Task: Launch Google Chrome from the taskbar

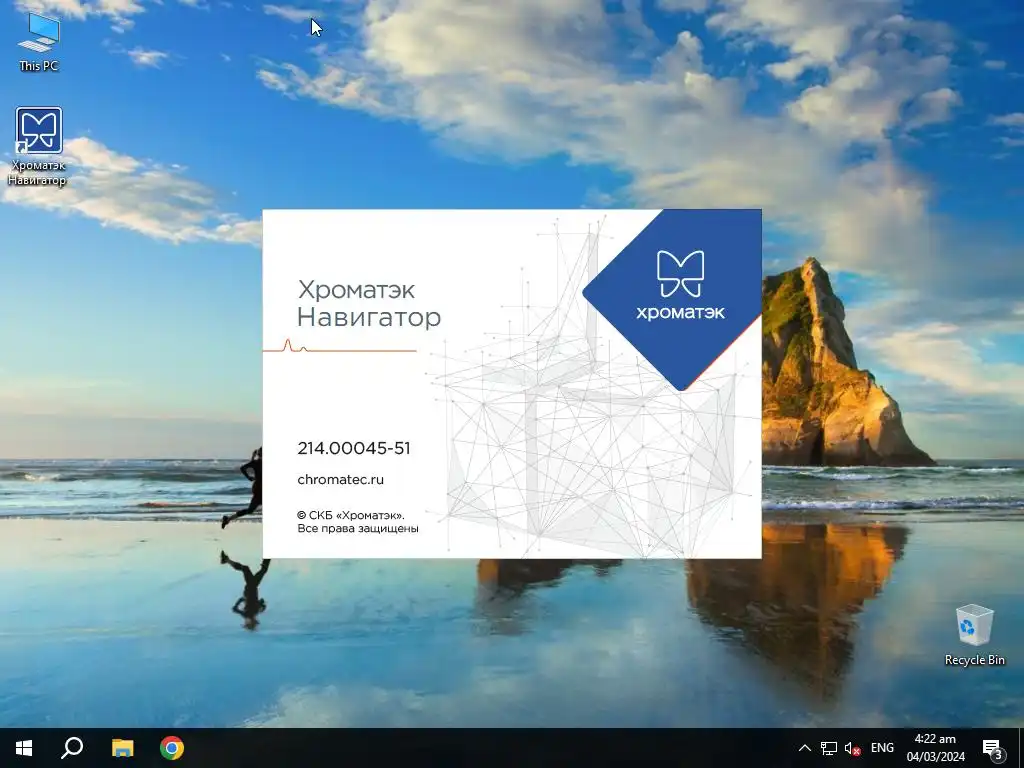Action: point(172,748)
